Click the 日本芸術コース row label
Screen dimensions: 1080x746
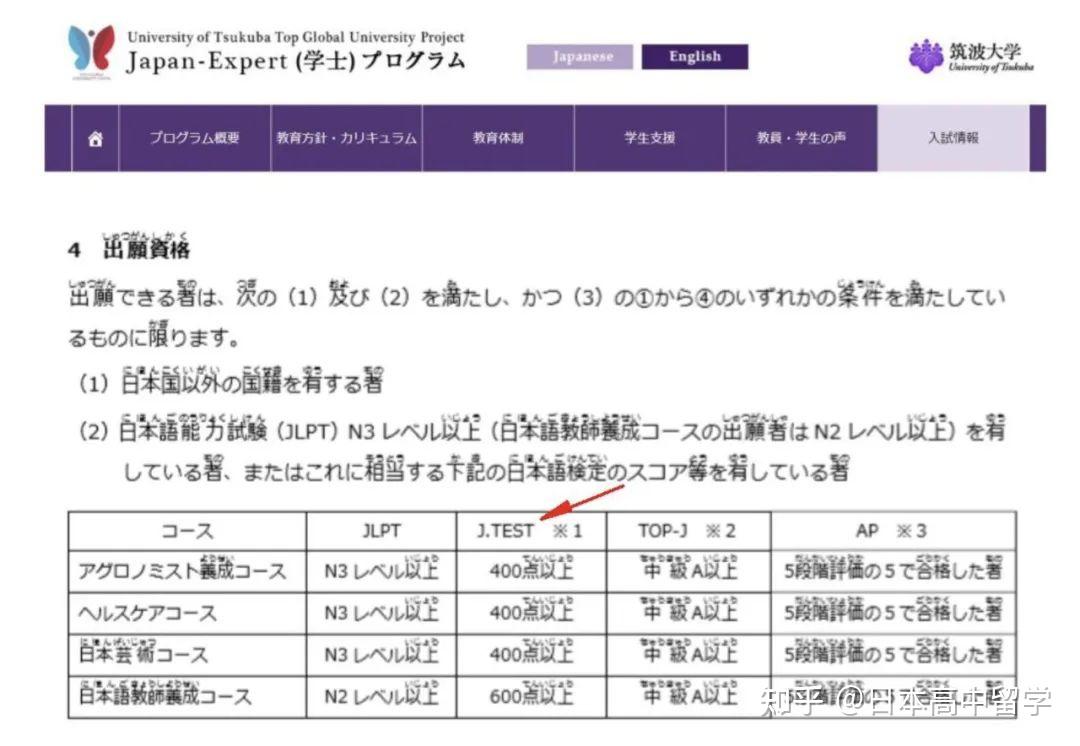tap(143, 652)
